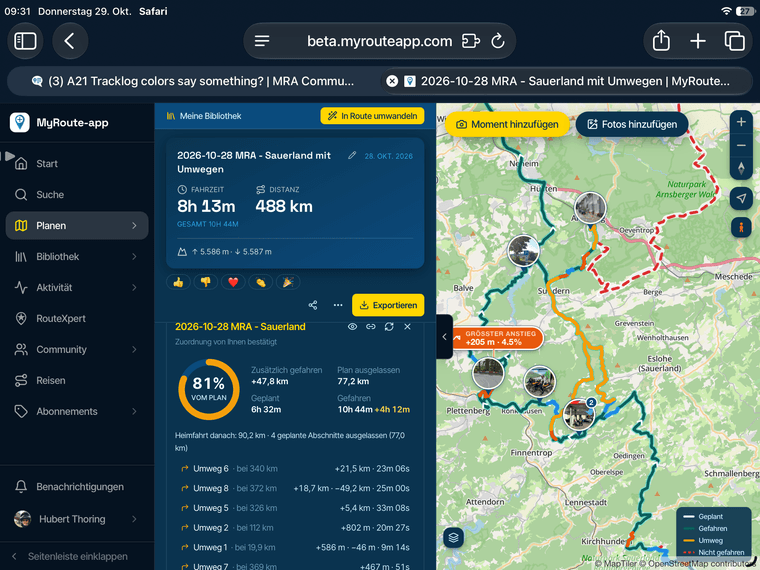Open Safari share sheet

pyautogui.click(x=661, y=41)
